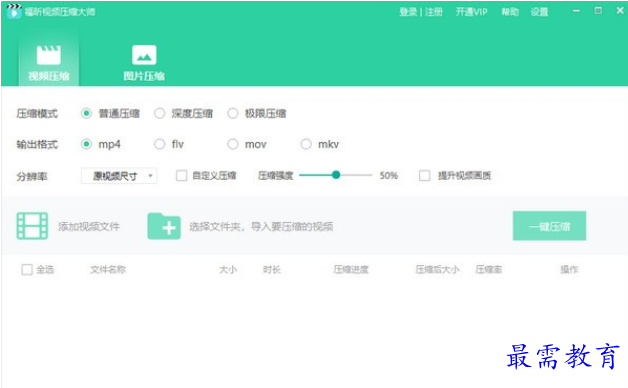
Task: Choose flv output format
Action: 159,144
